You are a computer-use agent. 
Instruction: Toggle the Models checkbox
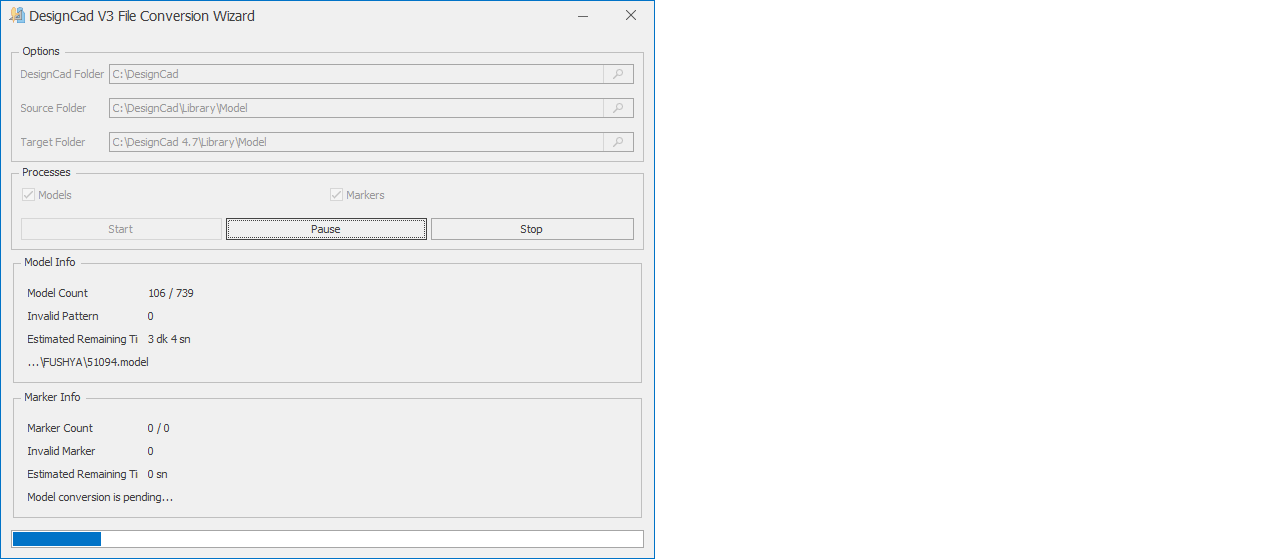click(x=29, y=195)
